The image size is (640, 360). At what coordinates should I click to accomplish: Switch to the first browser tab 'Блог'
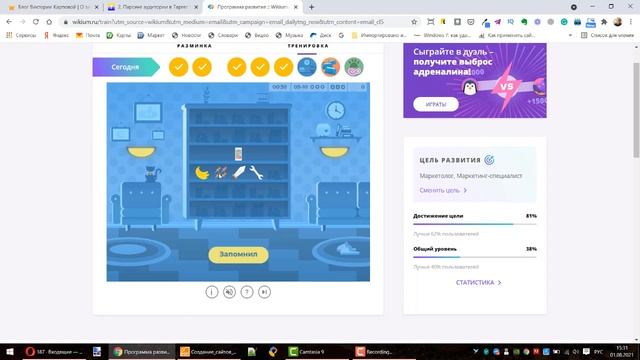coord(53,7)
